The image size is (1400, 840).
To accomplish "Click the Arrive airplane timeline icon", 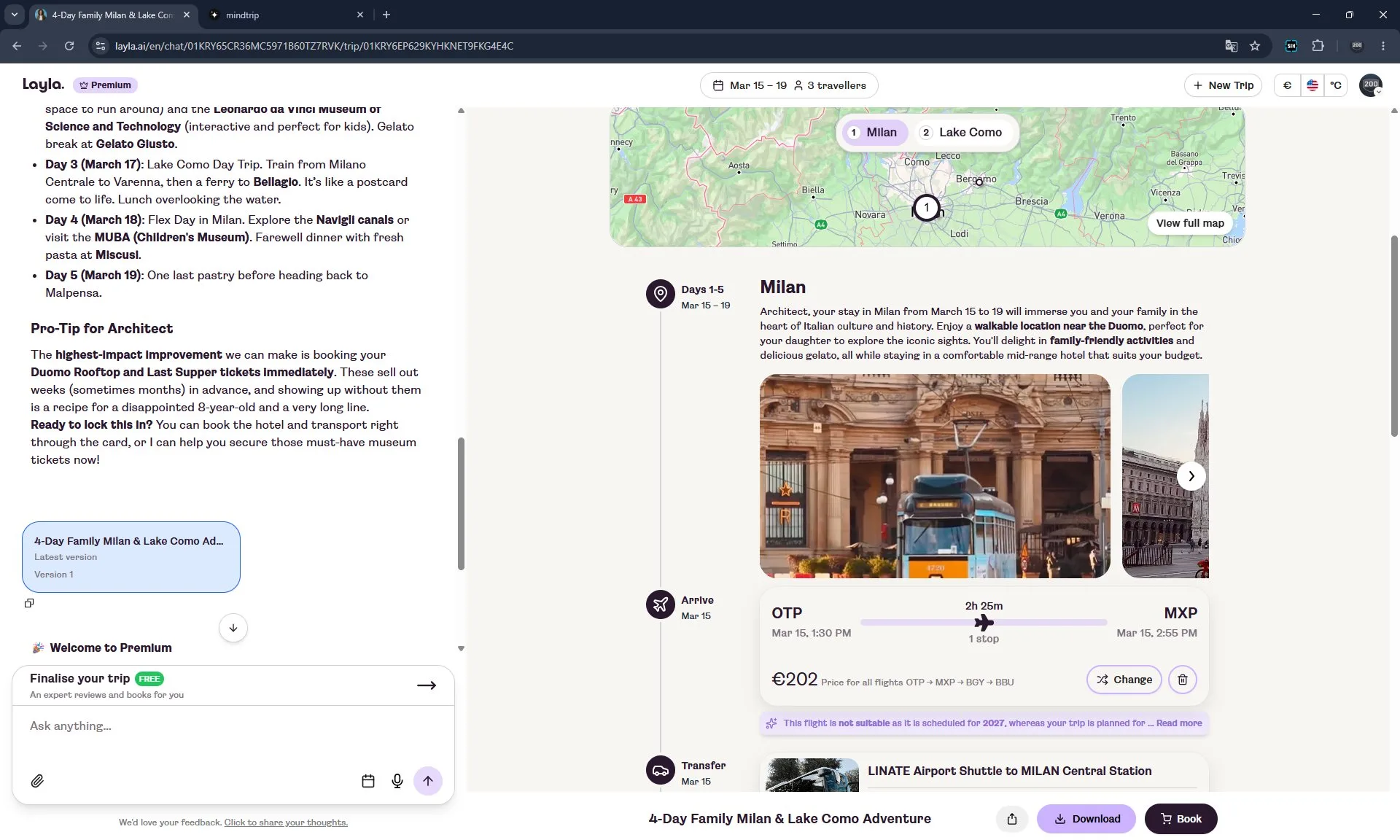I will point(660,604).
